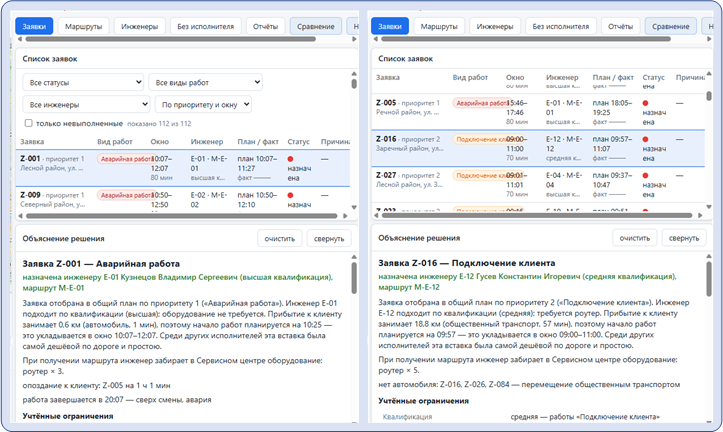The image size is (723, 432).
Task: Open Отчёты tab in left panel
Action: click(x=265, y=26)
